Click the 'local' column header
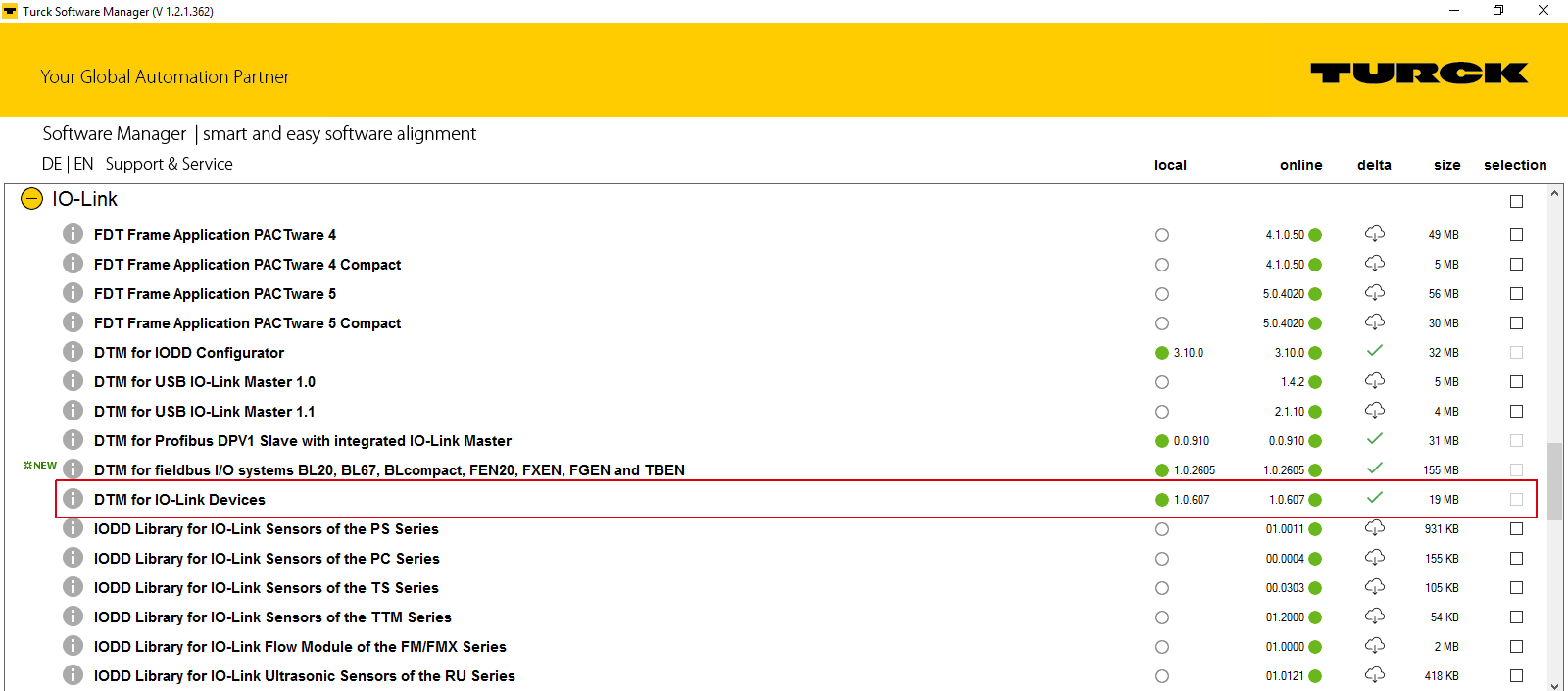This screenshot has height=691, width=1568. point(1170,165)
